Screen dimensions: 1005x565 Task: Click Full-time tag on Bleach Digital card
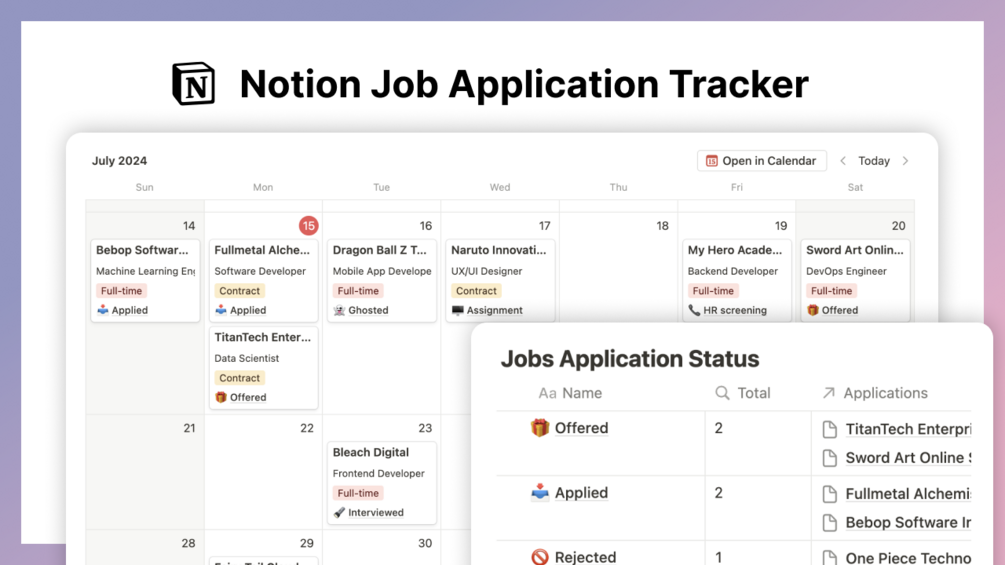coord(358,493)
